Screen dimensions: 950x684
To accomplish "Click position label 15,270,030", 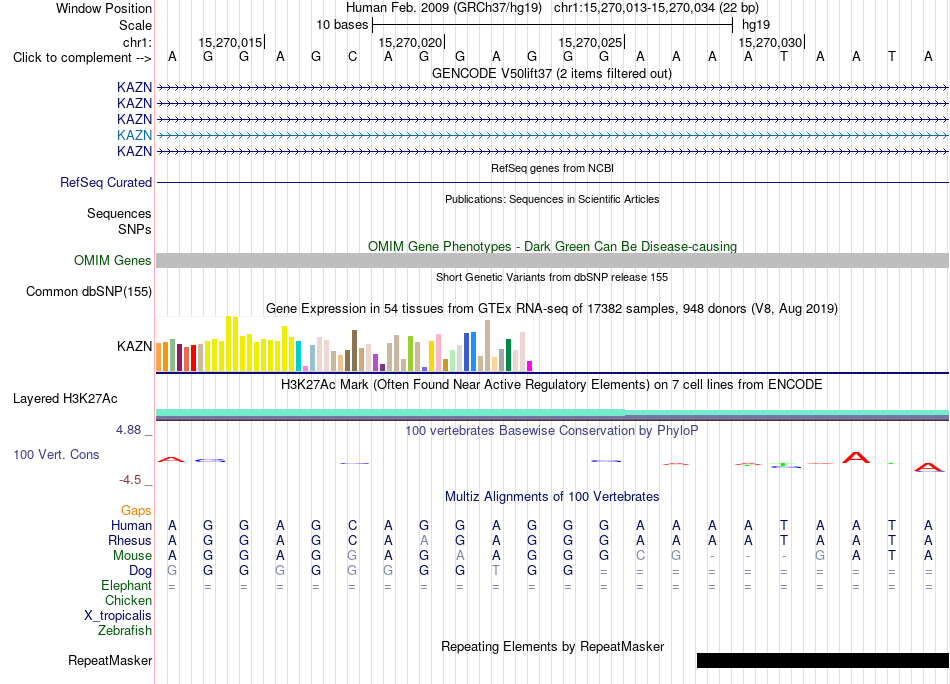I will pyautogui.click(x=770, y=42).
